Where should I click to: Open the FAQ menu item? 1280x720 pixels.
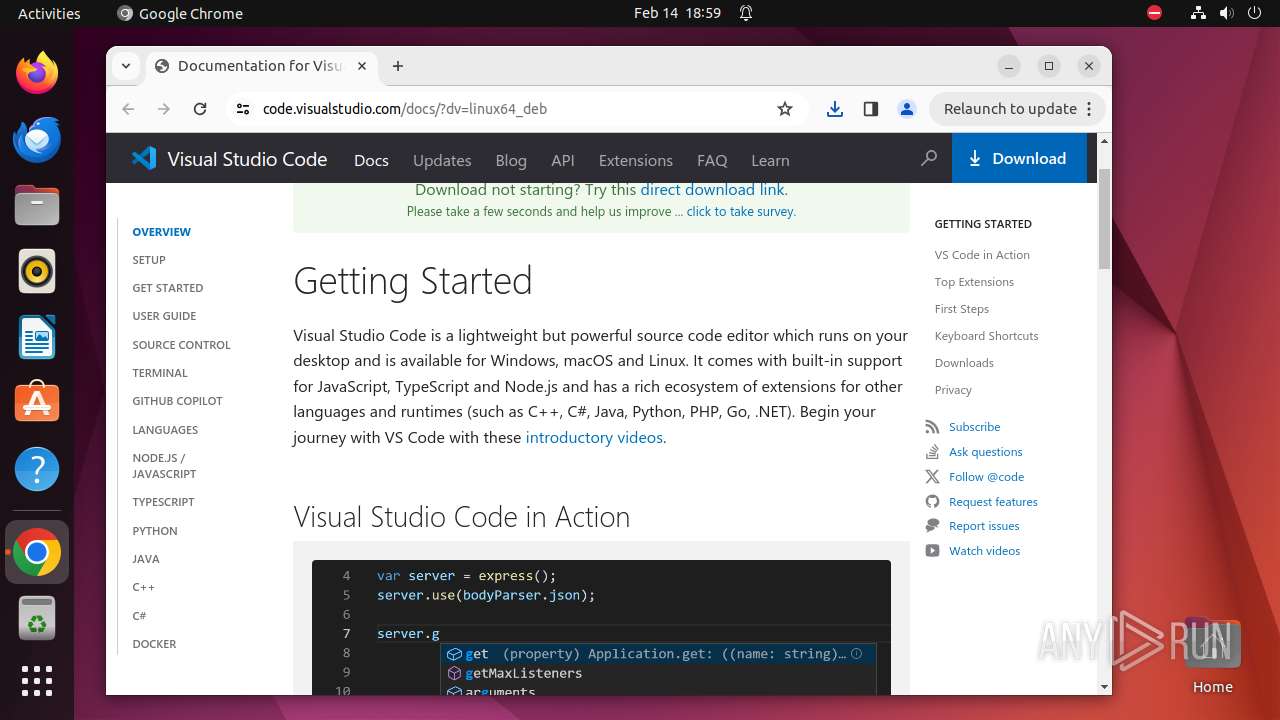pyautogui.click(x=712, y=160)
